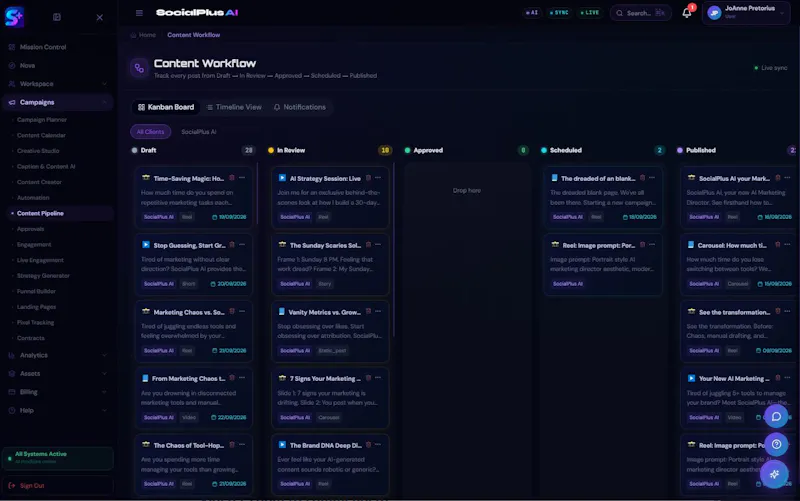Click the All Systems Active status panel
Screen dimensions: 800x501
(x=58, y=458)
